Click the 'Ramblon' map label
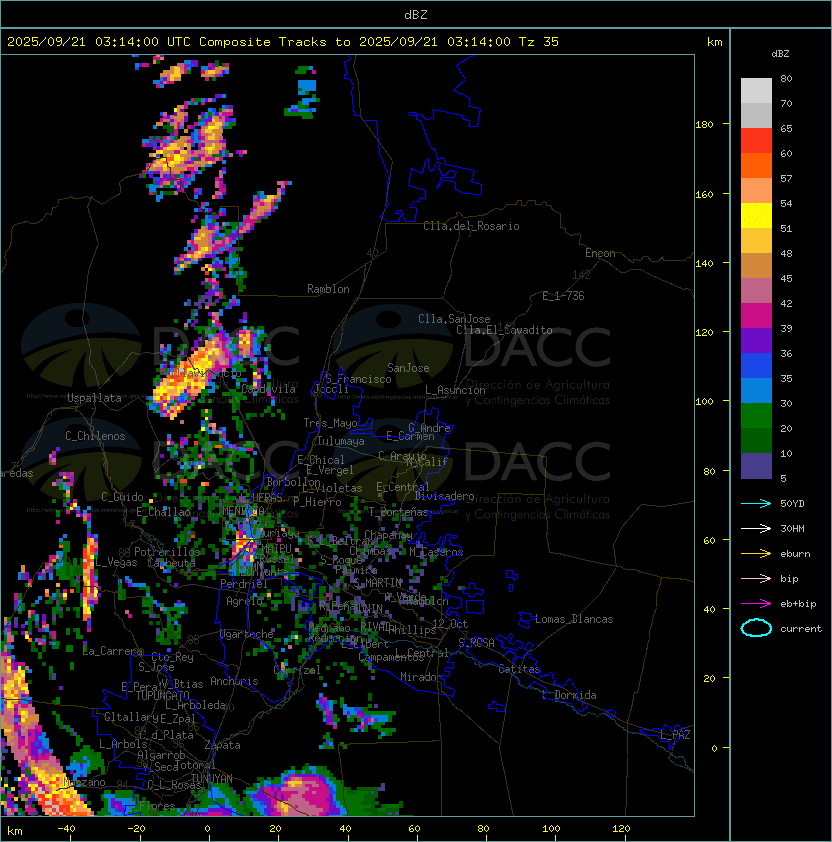Image resolution: width=832 pixels, height=842 pixels. coord(328,289)
